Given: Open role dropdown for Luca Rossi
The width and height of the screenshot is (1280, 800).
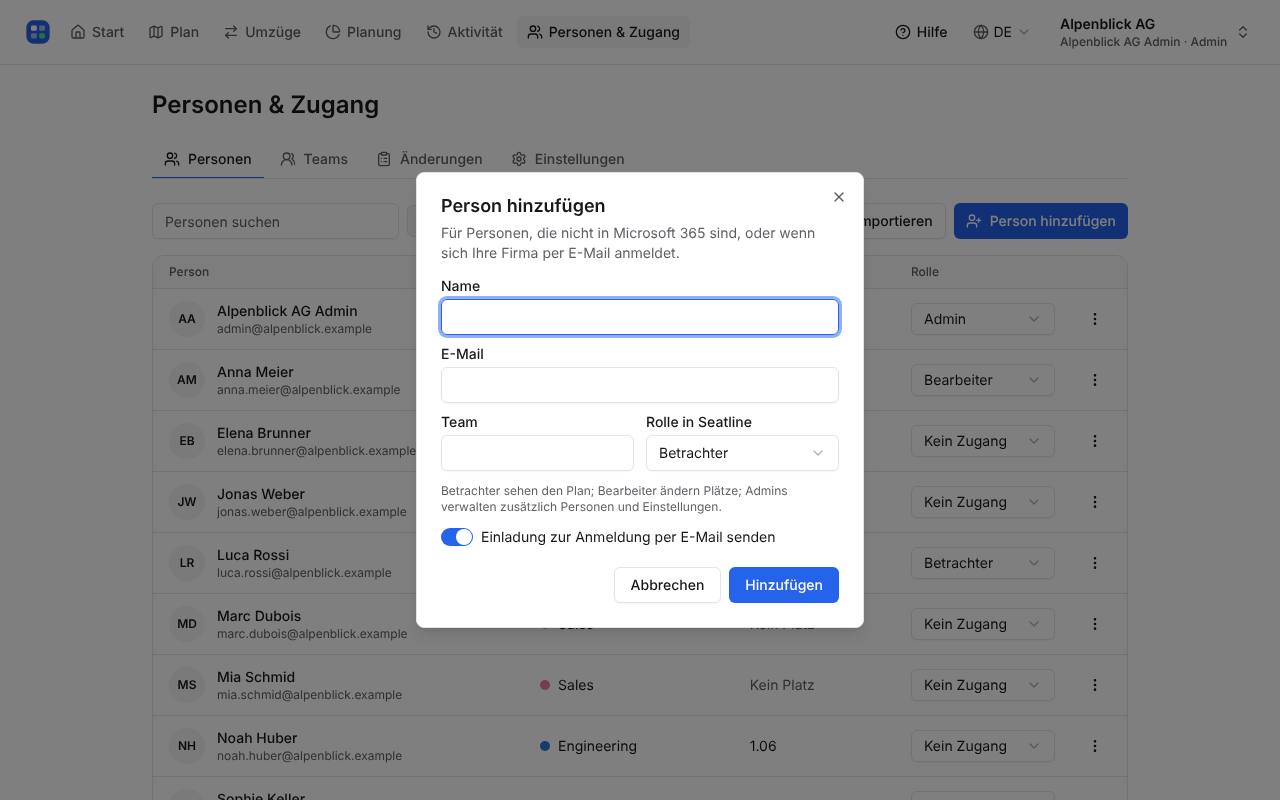Looking at the screenshot, I should [x=982, y=563].
